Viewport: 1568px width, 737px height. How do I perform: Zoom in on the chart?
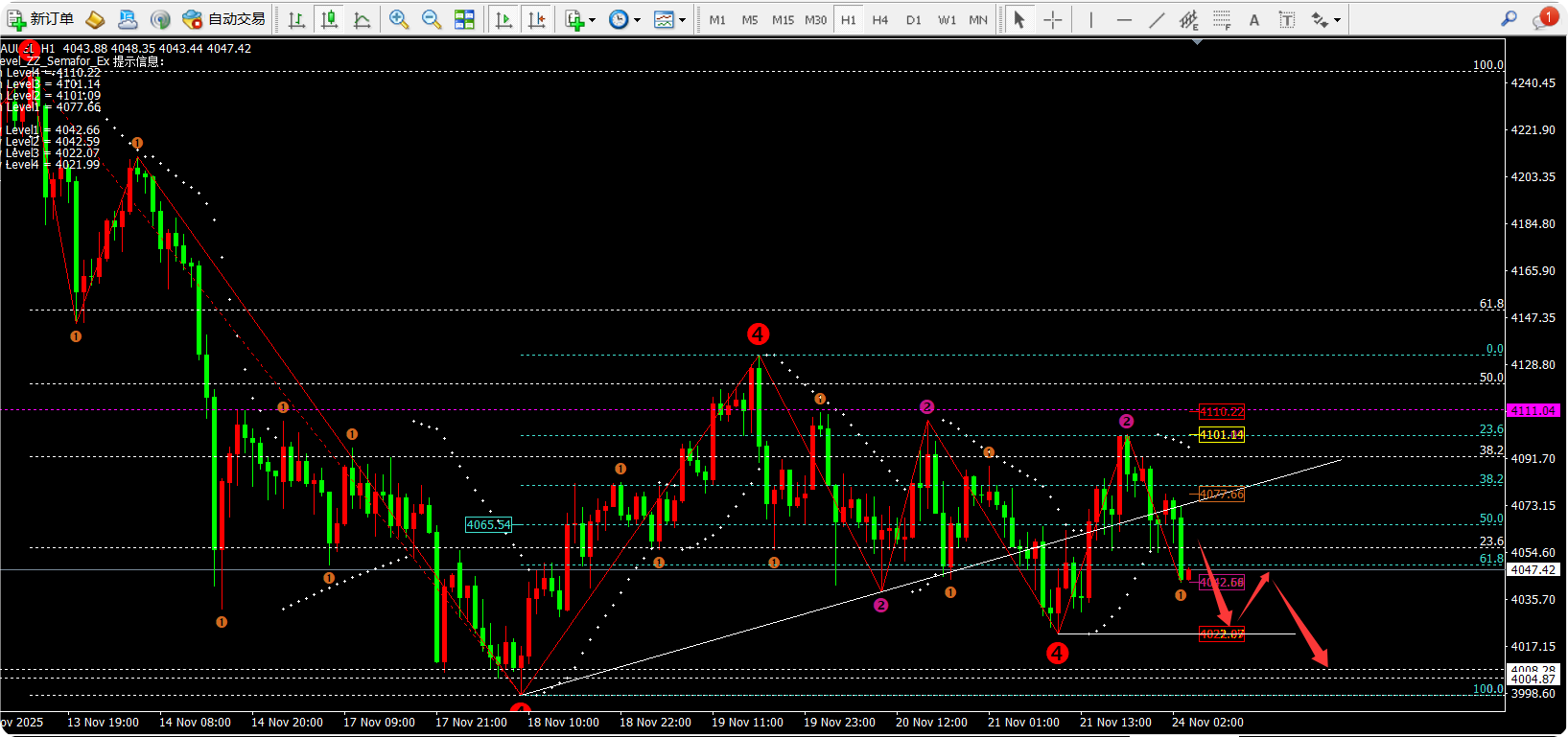tap(399, 19)
